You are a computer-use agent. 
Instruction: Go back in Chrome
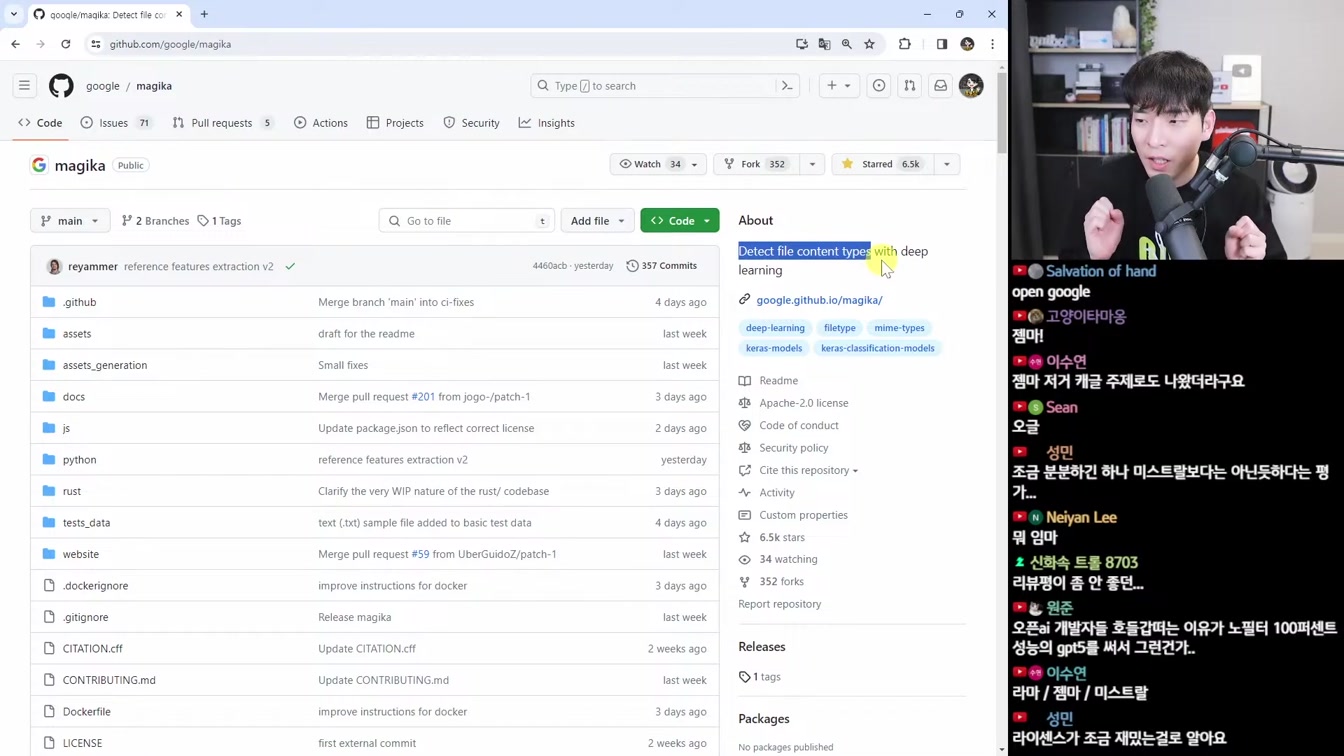pos(16,44)
